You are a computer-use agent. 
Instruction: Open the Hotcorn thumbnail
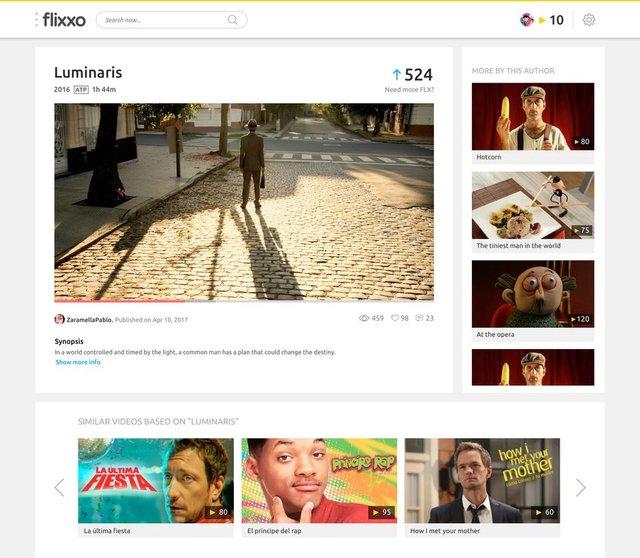coord(533,116)
